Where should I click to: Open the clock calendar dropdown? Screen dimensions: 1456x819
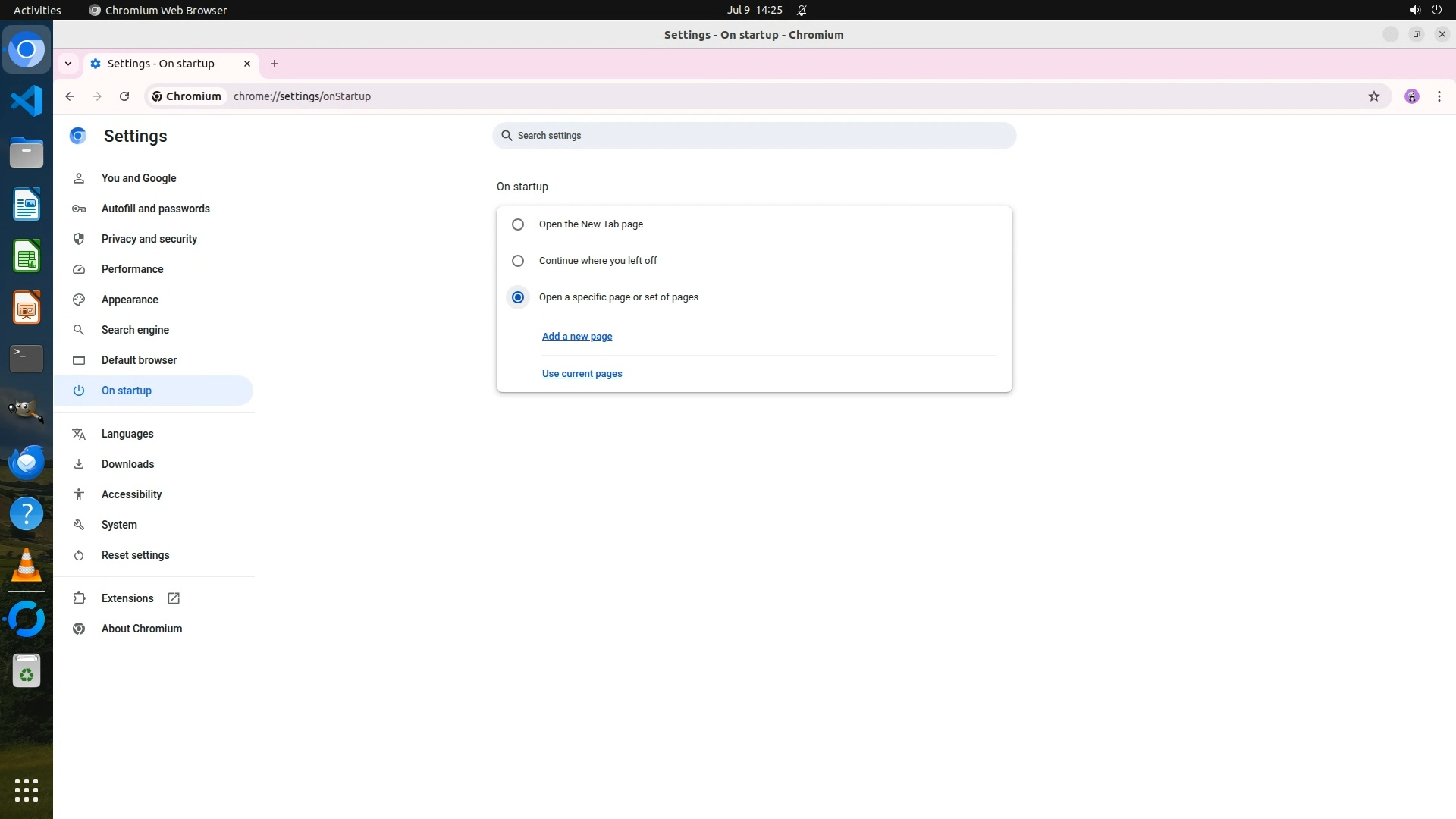754,10
